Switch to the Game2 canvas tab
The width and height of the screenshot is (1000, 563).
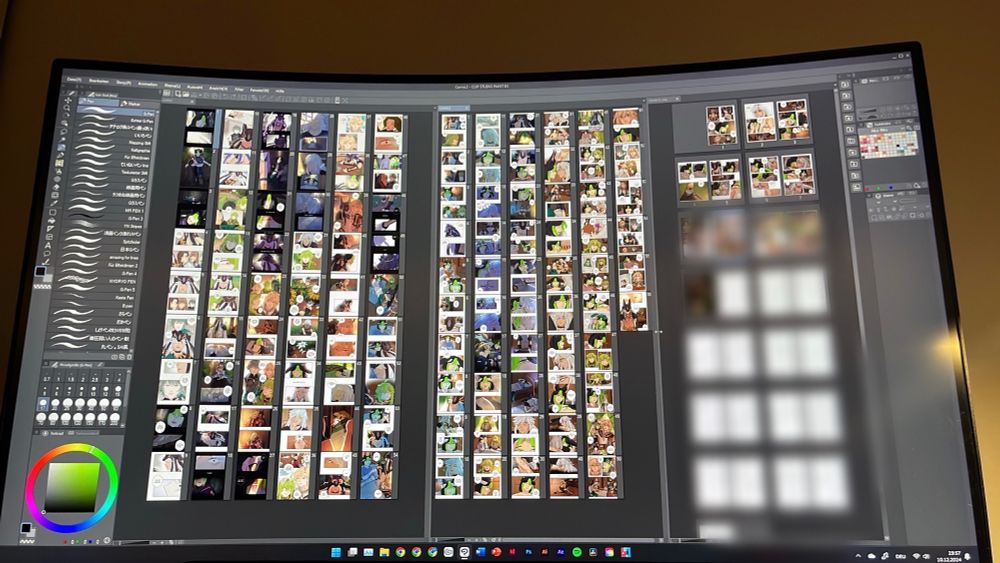454,108
